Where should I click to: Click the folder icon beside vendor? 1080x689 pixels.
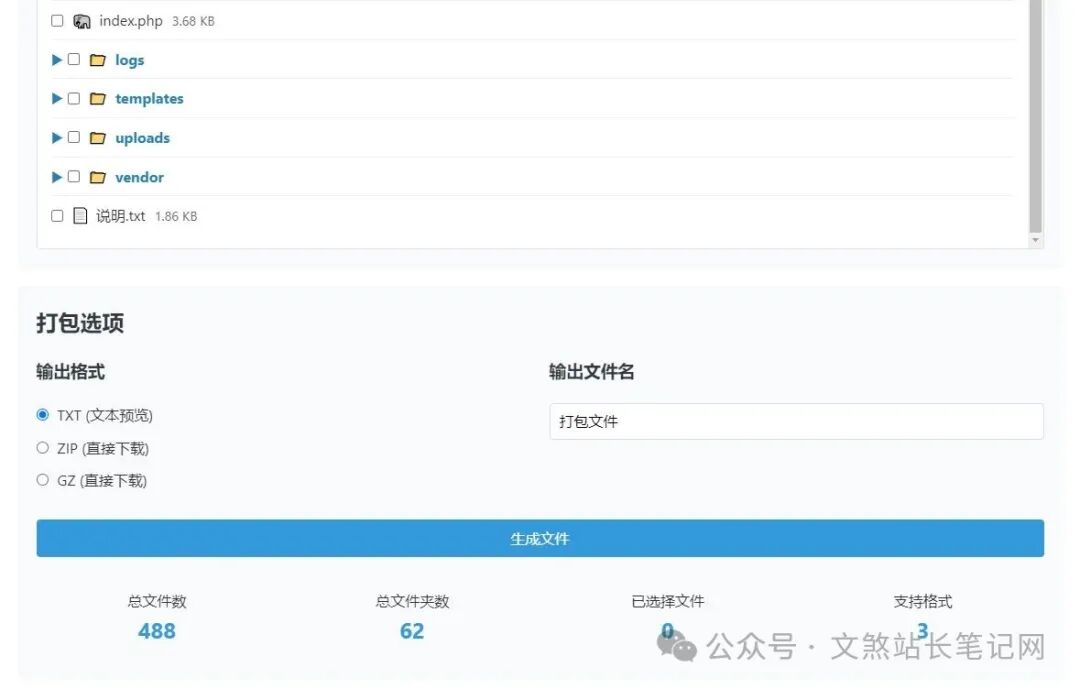click(x=97, y=176)
